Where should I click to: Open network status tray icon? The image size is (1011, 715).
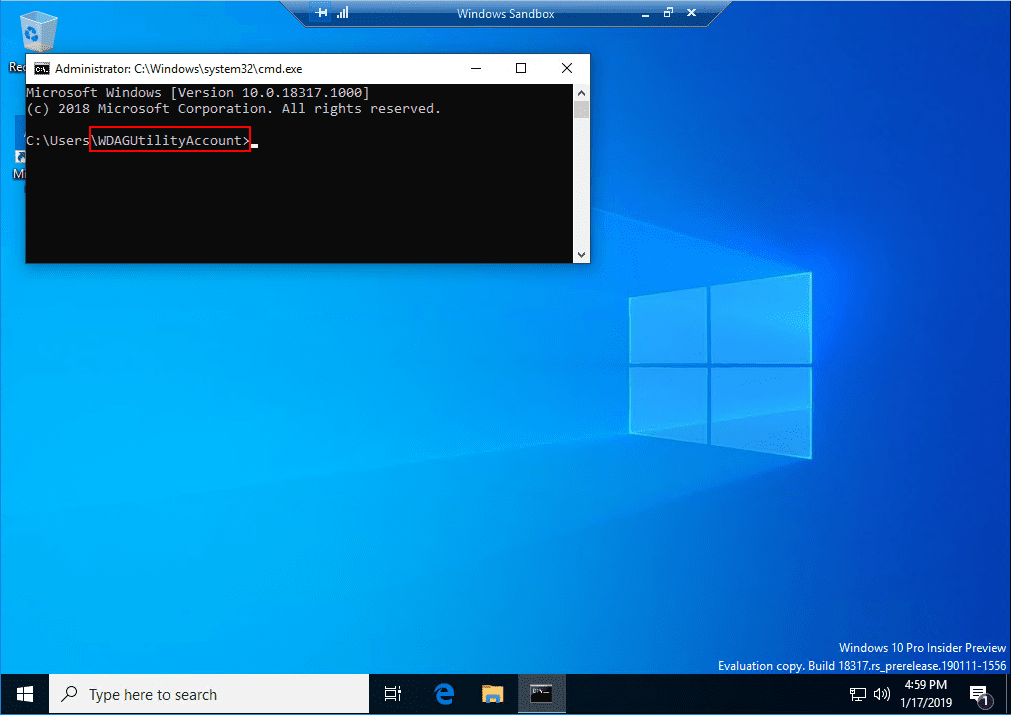click(x=858, y=694)
